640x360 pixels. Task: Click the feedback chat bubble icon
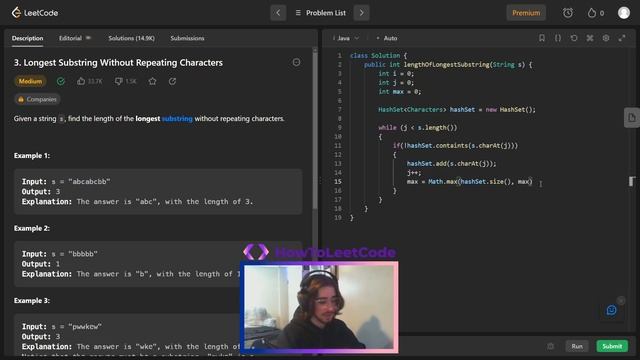tap(611, 310)
